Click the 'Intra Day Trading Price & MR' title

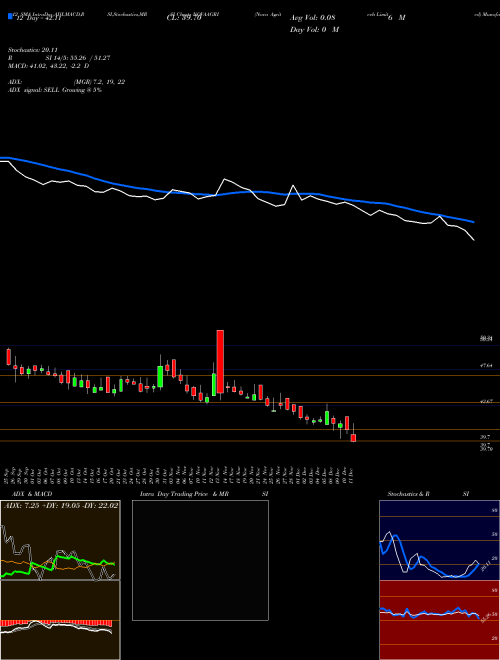pos(185,494)
